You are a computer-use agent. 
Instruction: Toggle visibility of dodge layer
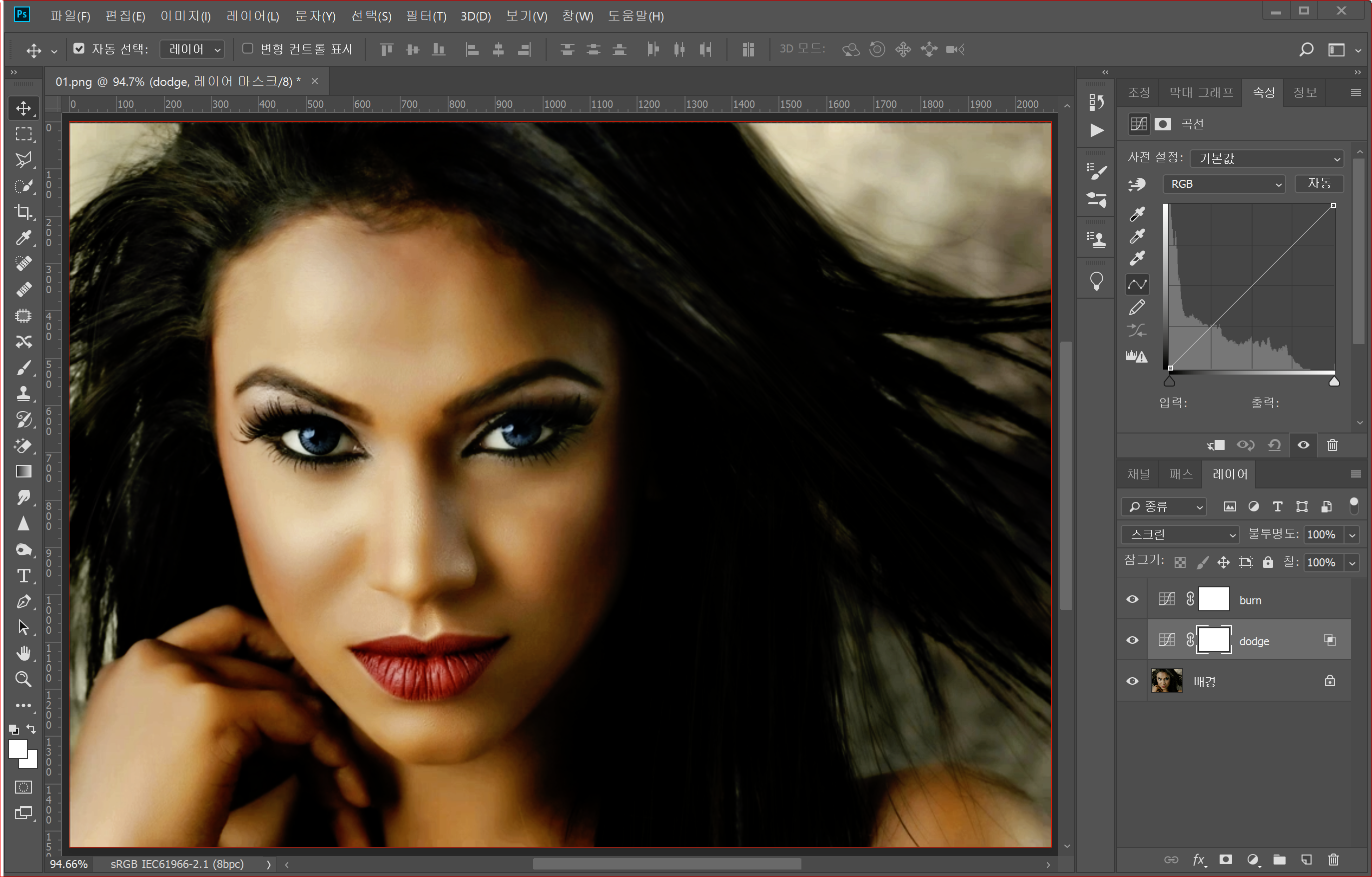(1133, 640)
